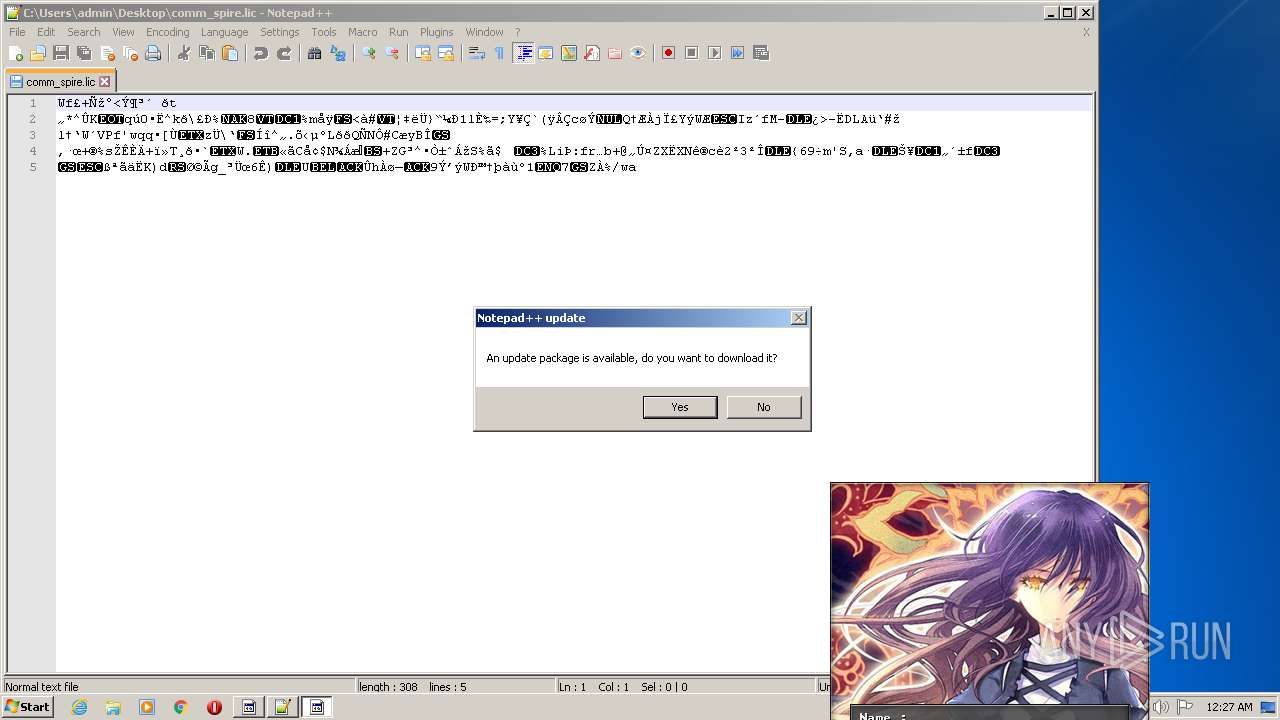
Task: Open the View menu
Action: (123, 32)
